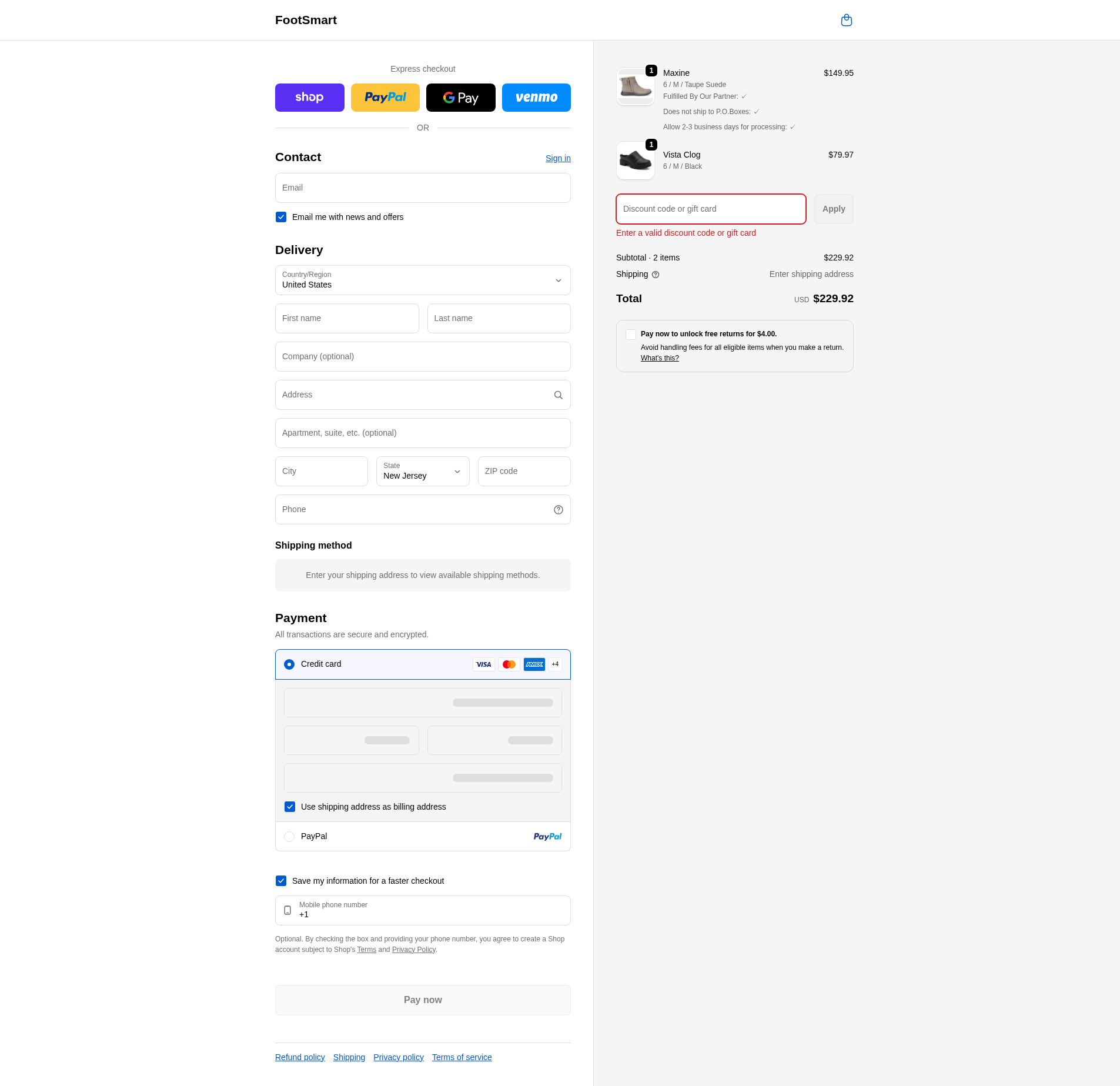Click the Sign in link

[557, 158]
